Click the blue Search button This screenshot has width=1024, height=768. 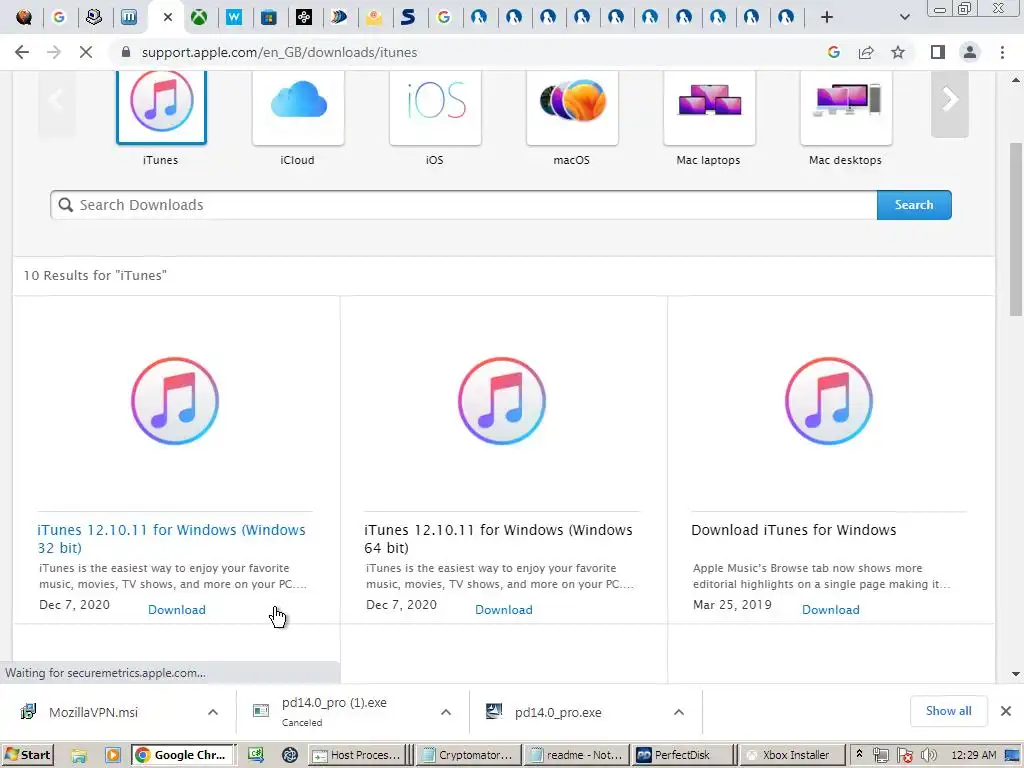click(914, 205)
